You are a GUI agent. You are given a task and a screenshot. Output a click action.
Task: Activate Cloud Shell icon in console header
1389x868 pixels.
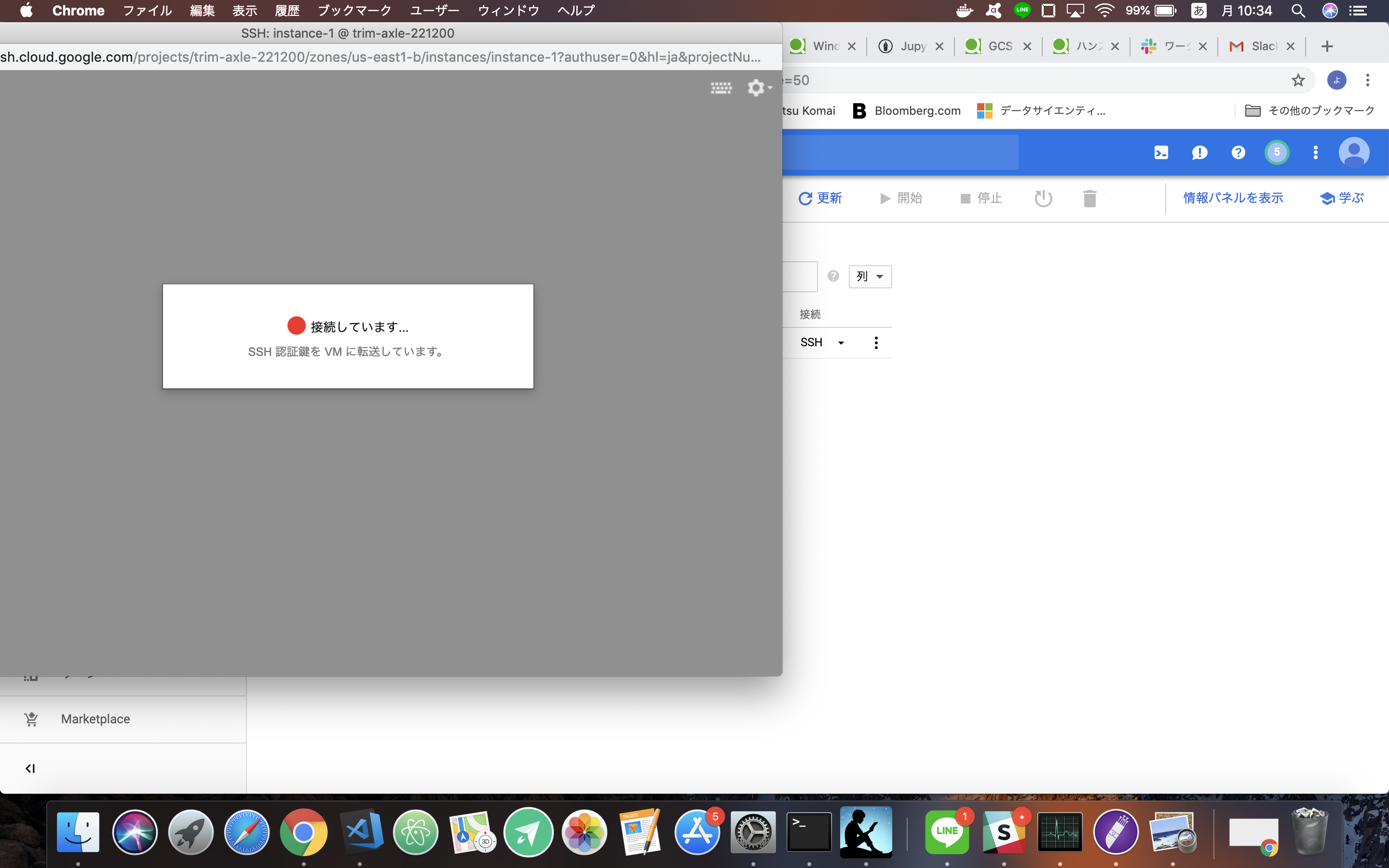1161,152
